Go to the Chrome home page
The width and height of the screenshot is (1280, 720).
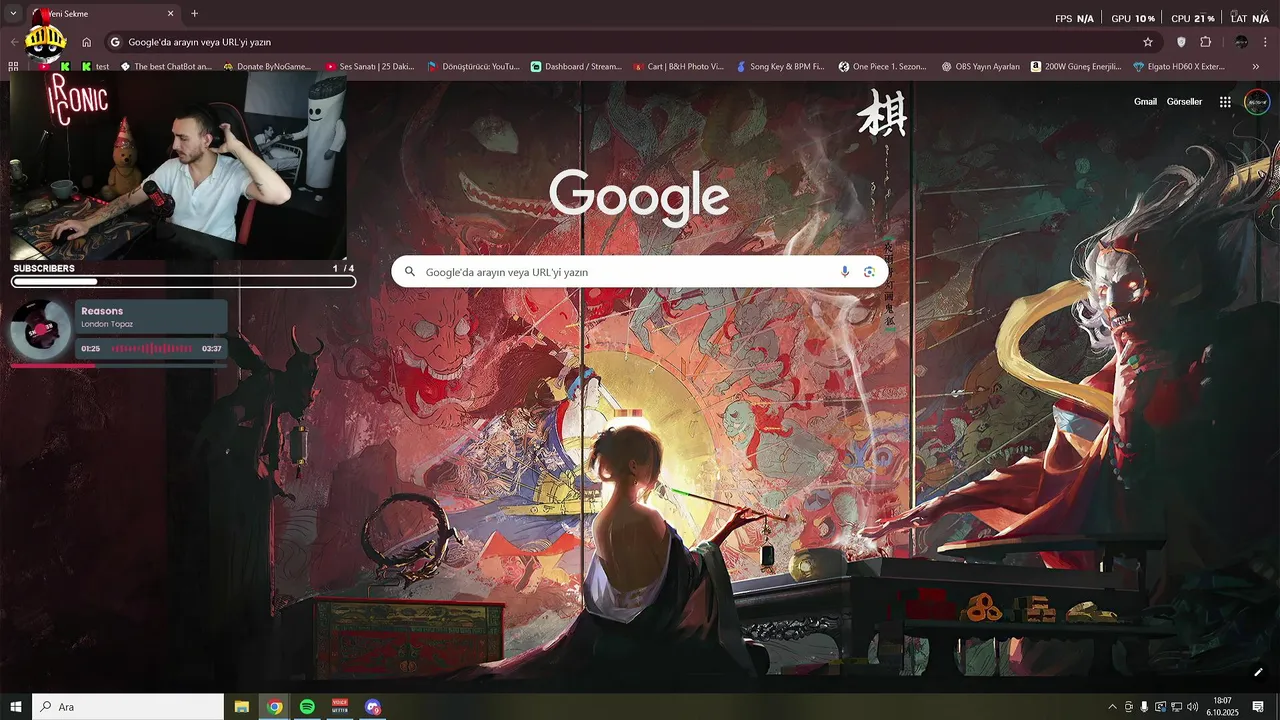[x=87, y=42]
